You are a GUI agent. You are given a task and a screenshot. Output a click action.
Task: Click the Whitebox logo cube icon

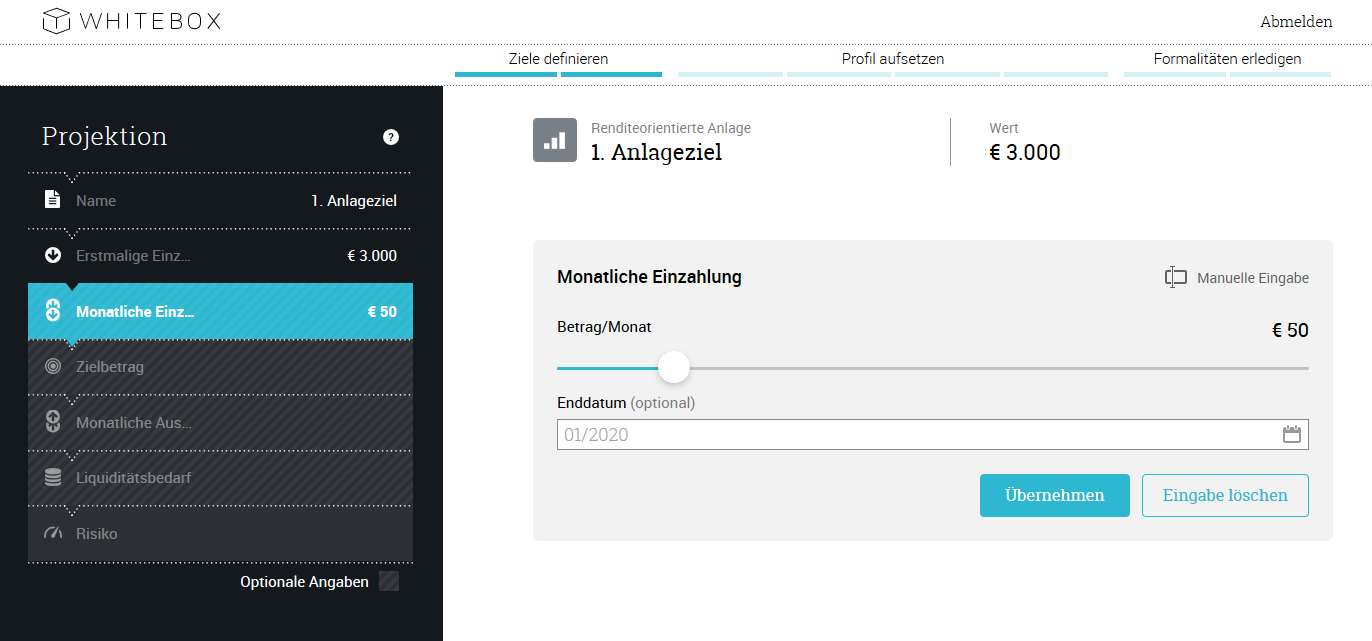point(56,20)
